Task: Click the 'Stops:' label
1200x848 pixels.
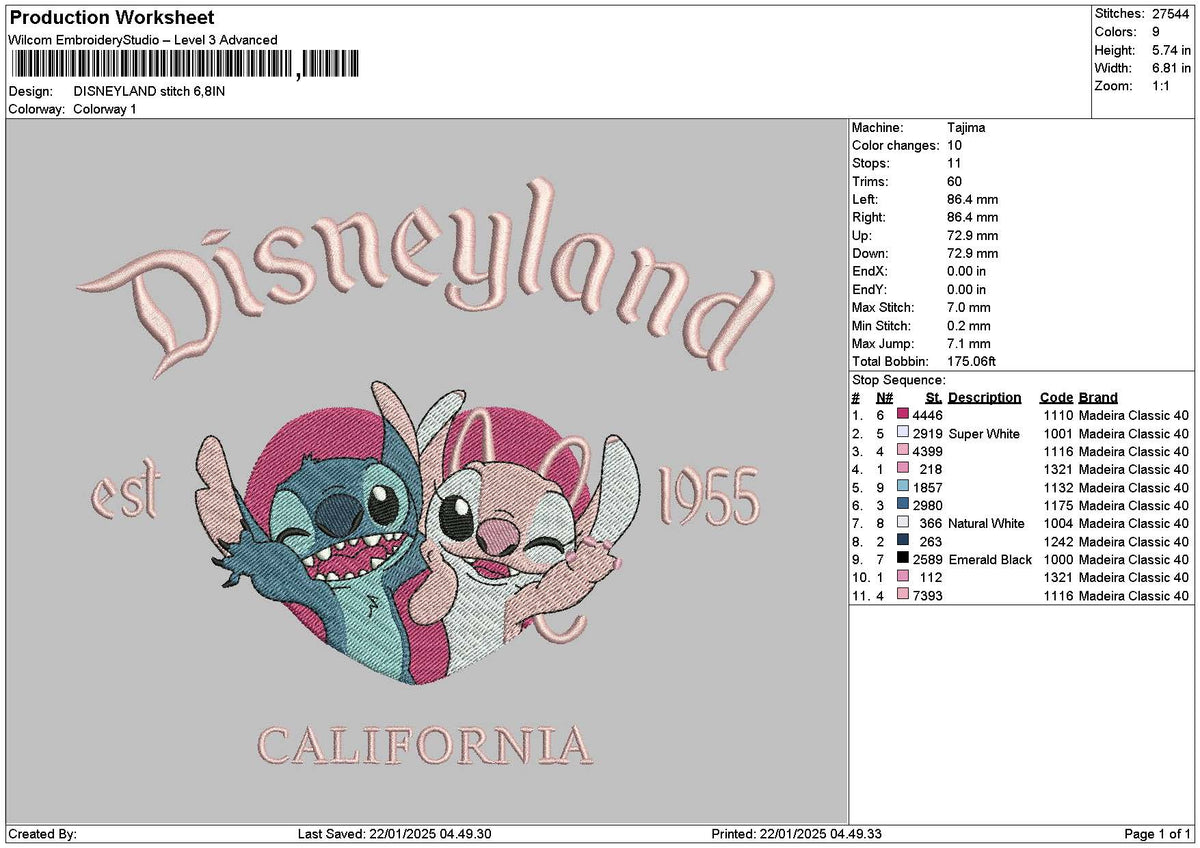Action: (870, 164)
